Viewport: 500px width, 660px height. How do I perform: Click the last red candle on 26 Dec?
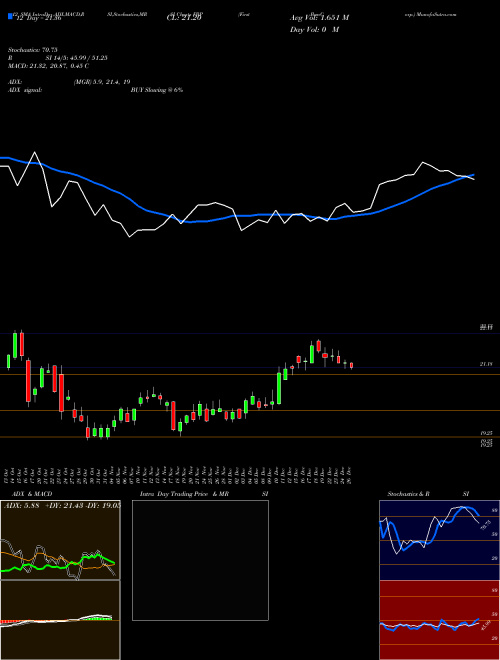click(351, 365)
